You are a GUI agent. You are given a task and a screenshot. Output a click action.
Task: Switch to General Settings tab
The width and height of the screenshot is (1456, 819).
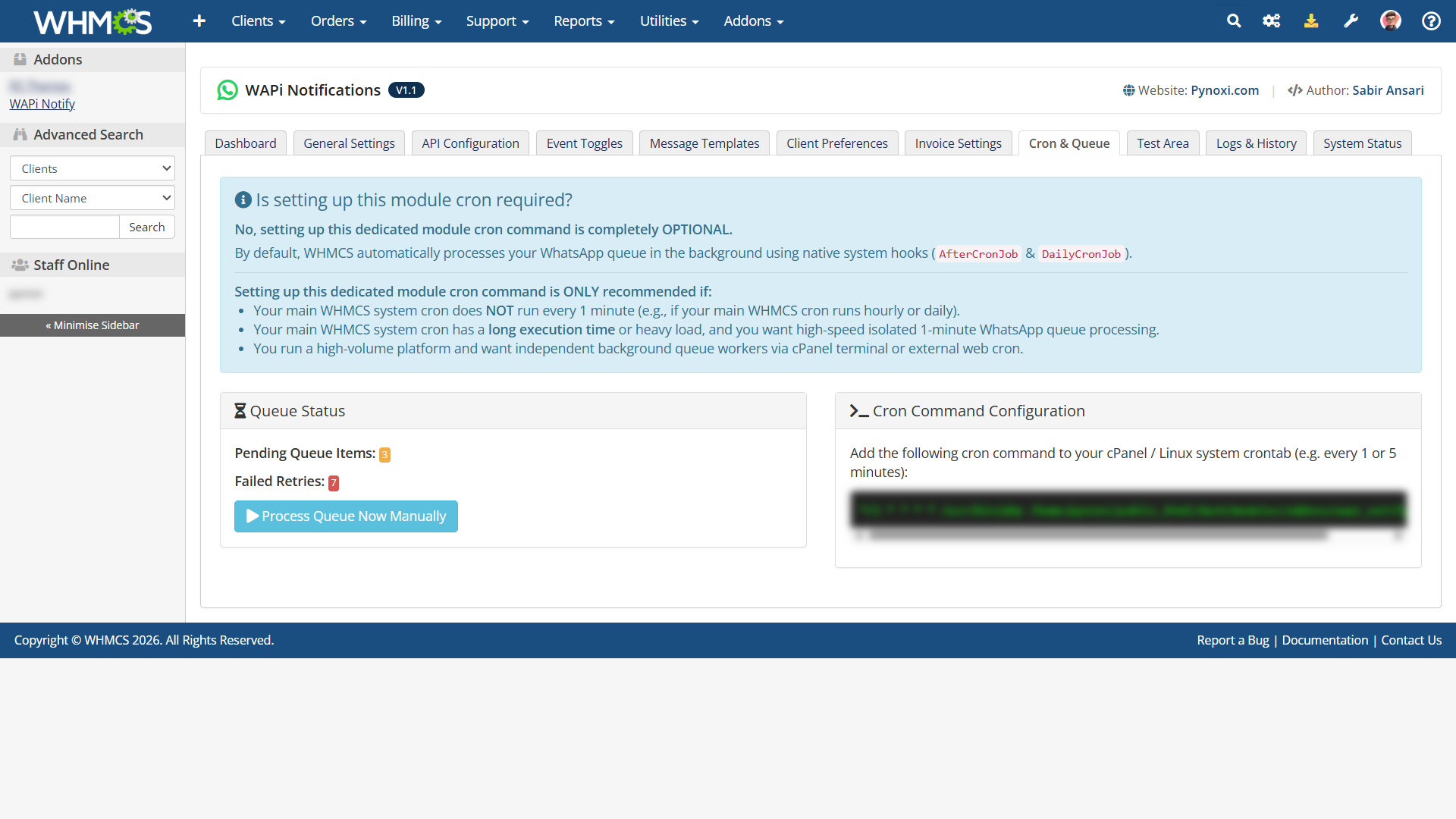pos(349,143)
